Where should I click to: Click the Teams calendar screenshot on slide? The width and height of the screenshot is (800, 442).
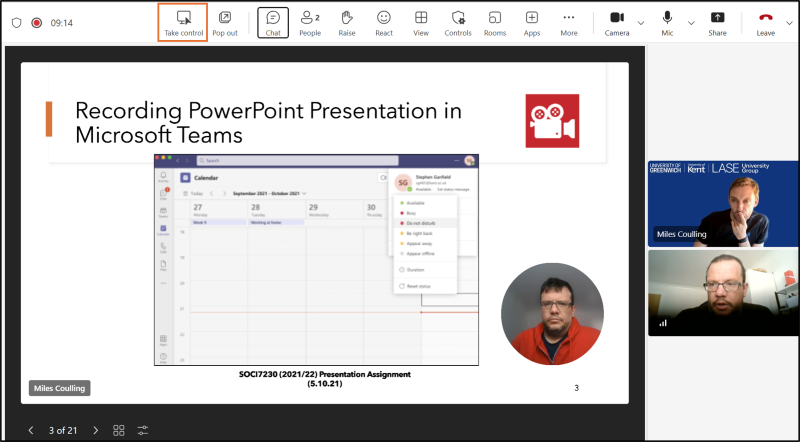point(316,260)
